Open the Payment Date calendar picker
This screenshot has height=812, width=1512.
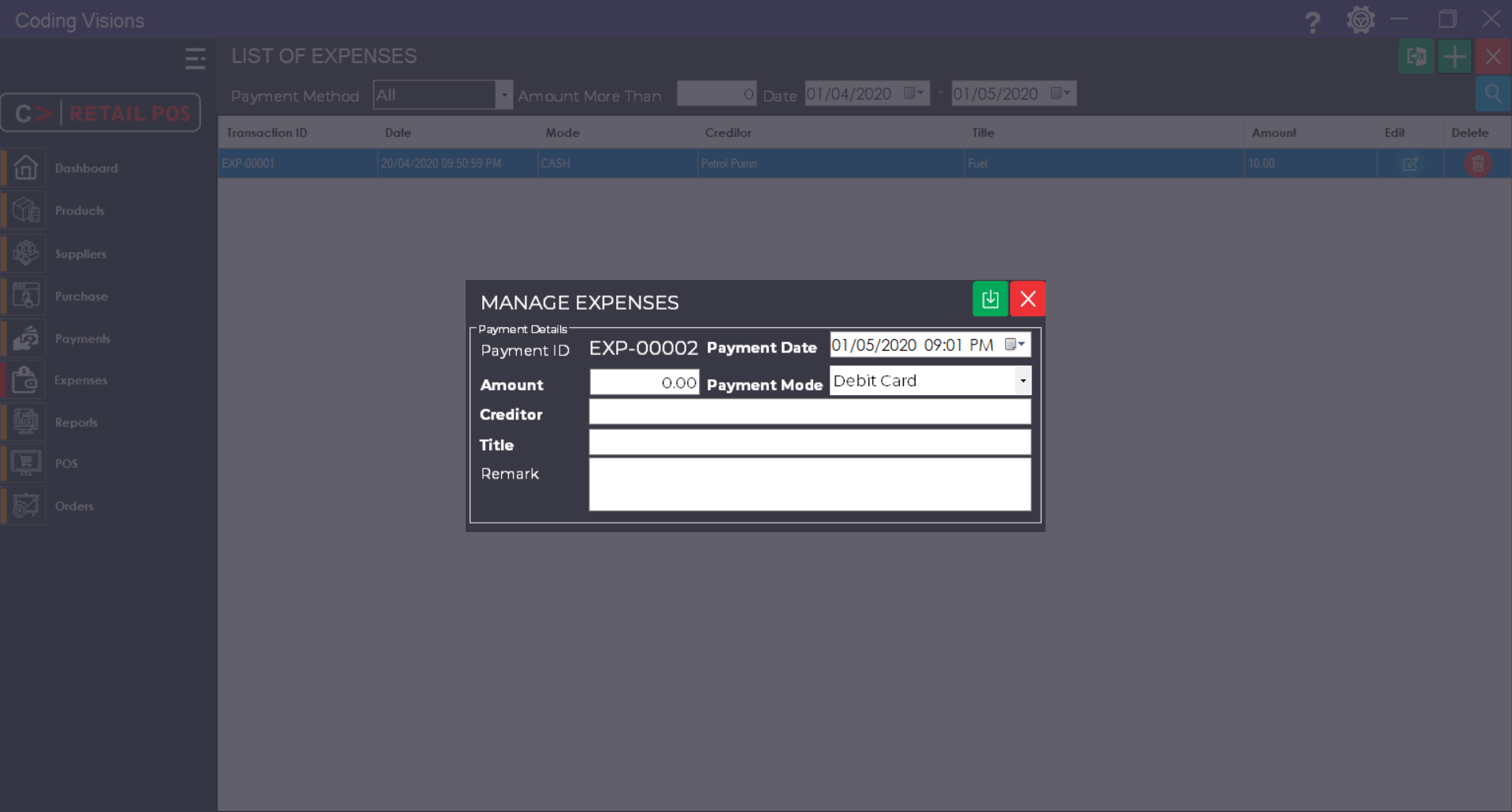click(1015, 345)
